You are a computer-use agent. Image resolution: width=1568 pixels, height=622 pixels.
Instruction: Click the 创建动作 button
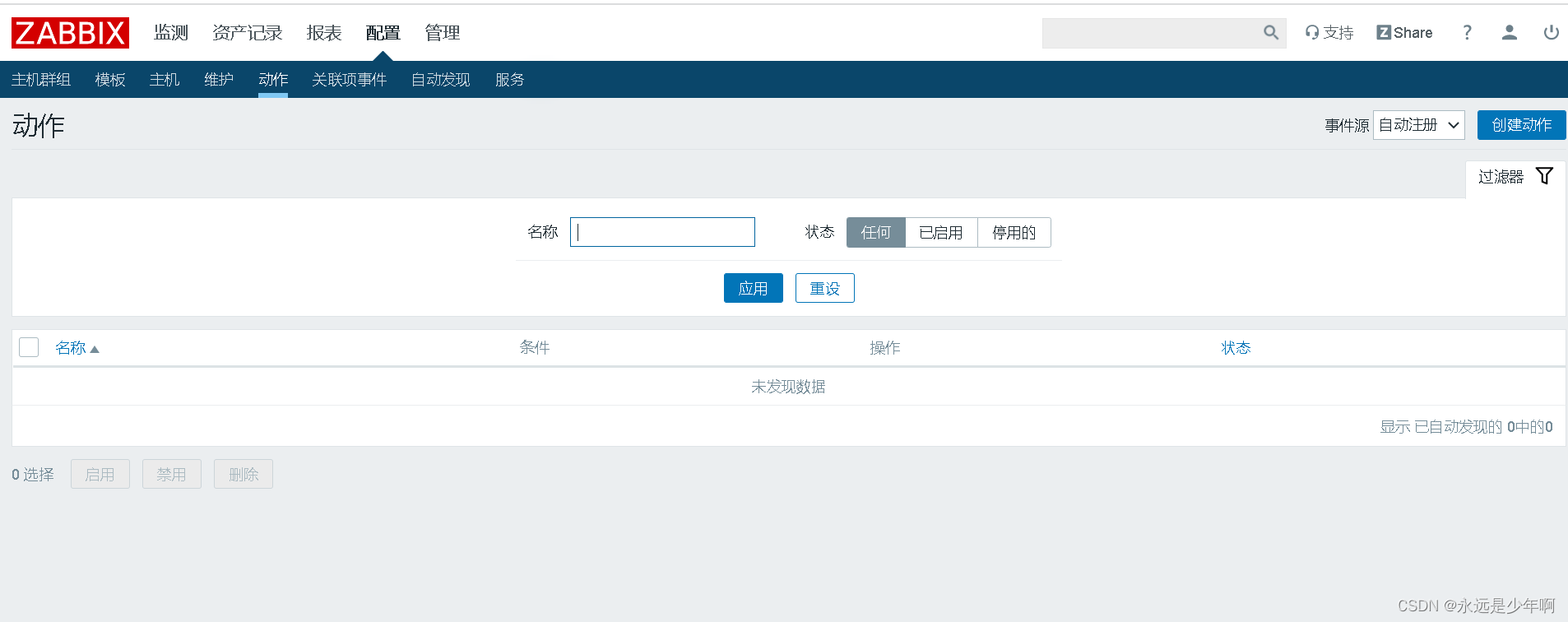click(x=1522, y=125)
